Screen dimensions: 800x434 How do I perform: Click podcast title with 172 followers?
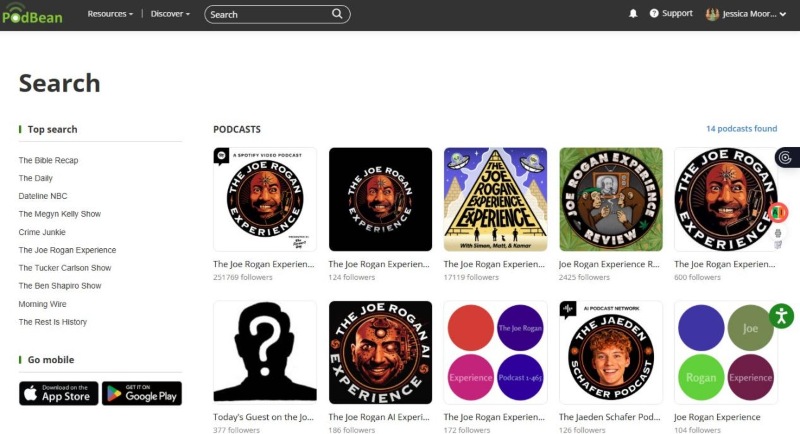494,417
